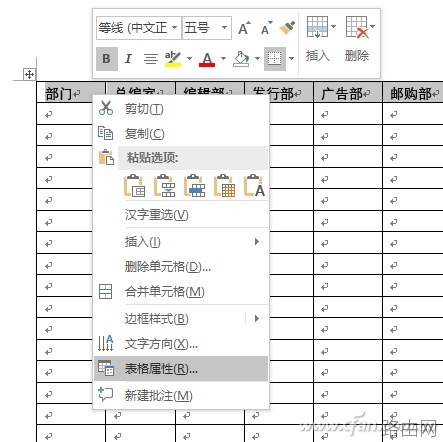
Task: Open the borders dropdown arrow
Action: (x=291, y=59)
